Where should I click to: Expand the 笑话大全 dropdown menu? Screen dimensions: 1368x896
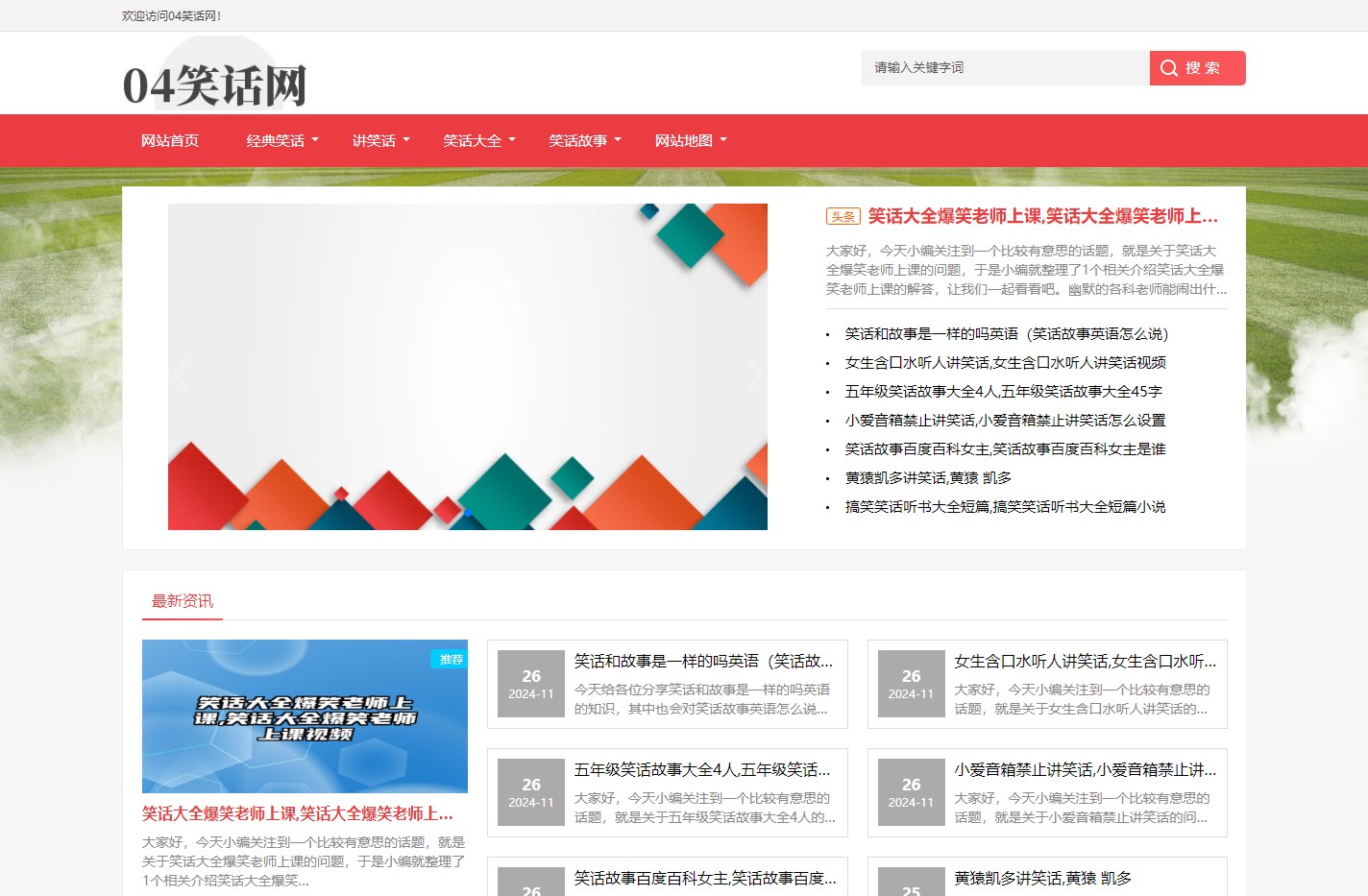pyautogui.click(x=479, y=140)
